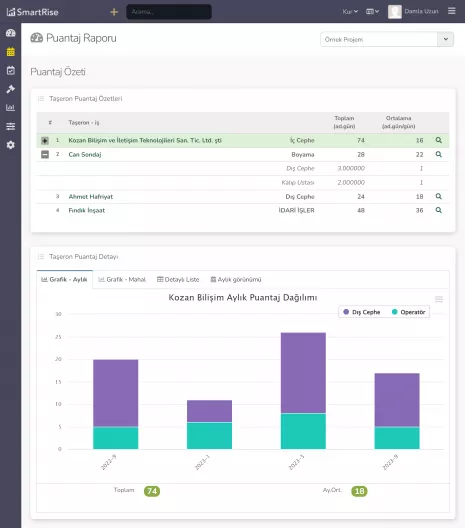Switch to the Grafik - Mahal tab
The width and height of the screenshot is (465, 528).
[122, 279]
